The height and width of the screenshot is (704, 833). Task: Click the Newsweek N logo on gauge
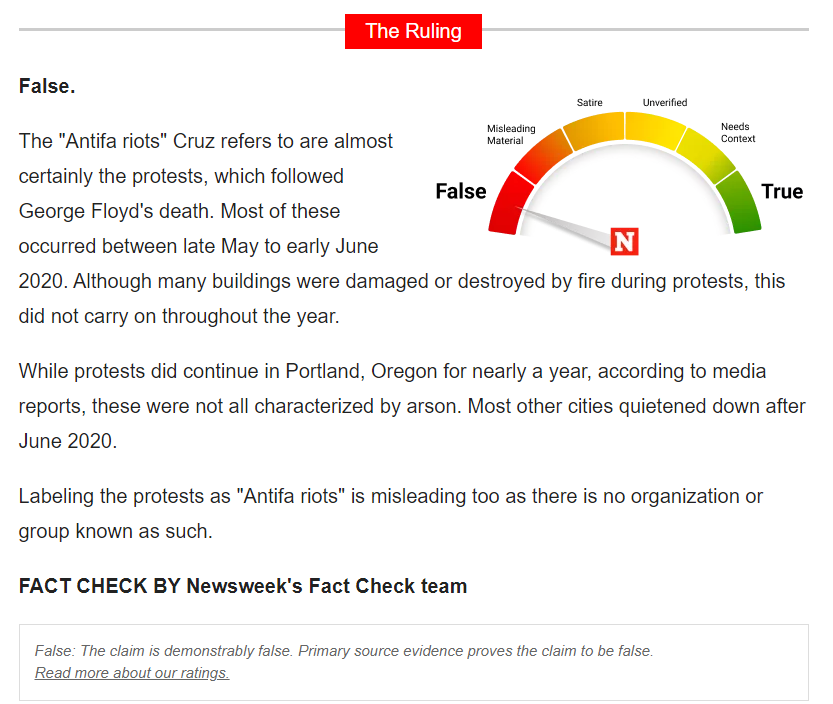[x=624, y=242]
